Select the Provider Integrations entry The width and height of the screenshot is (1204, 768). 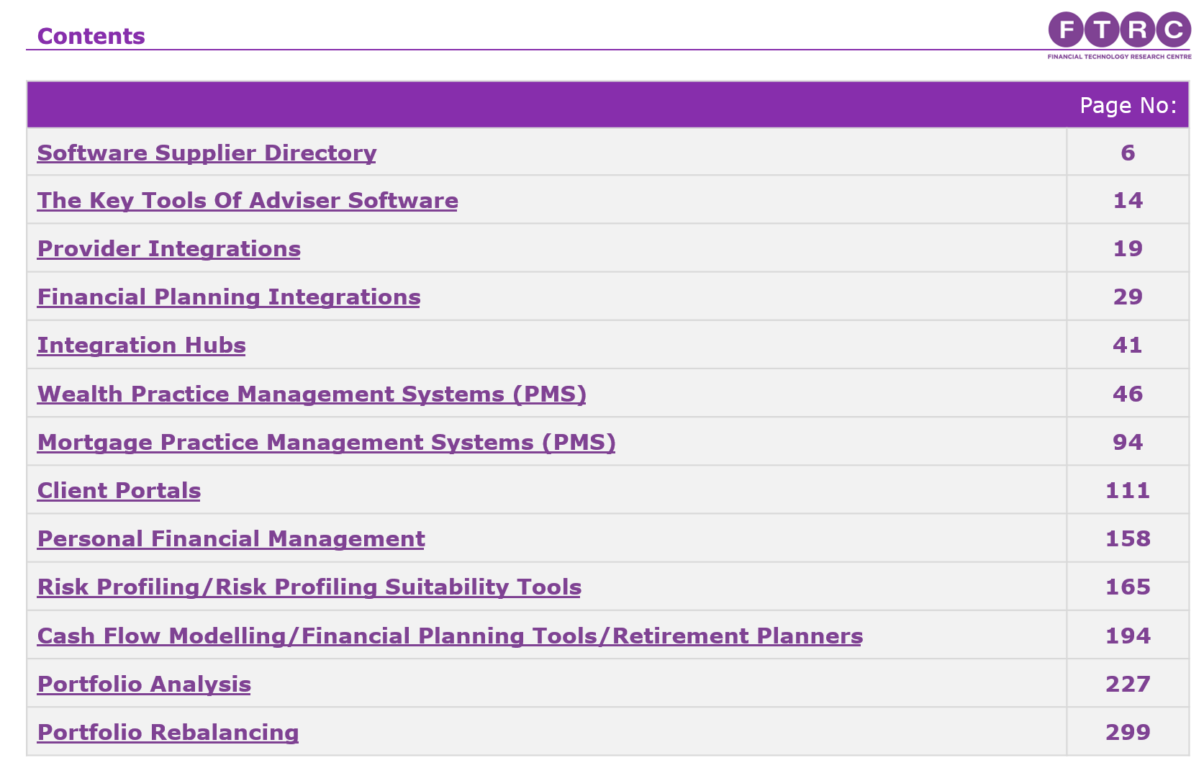[x=168, y=248]
